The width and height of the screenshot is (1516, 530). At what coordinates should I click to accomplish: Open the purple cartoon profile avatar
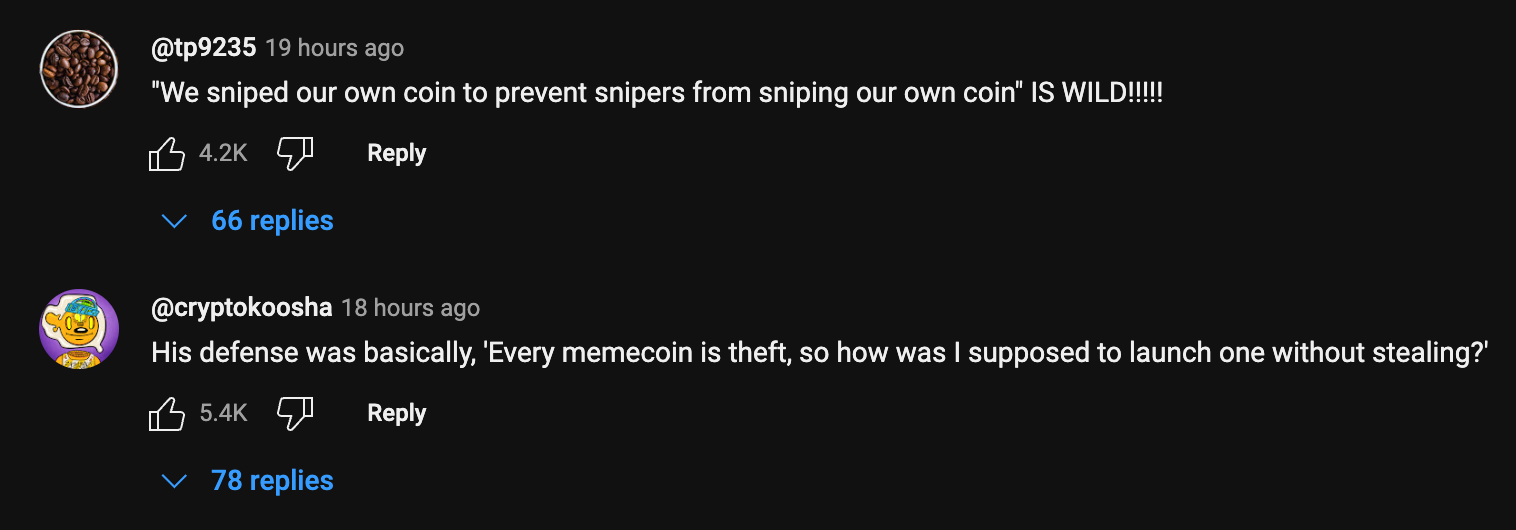[x=79, y=329]
